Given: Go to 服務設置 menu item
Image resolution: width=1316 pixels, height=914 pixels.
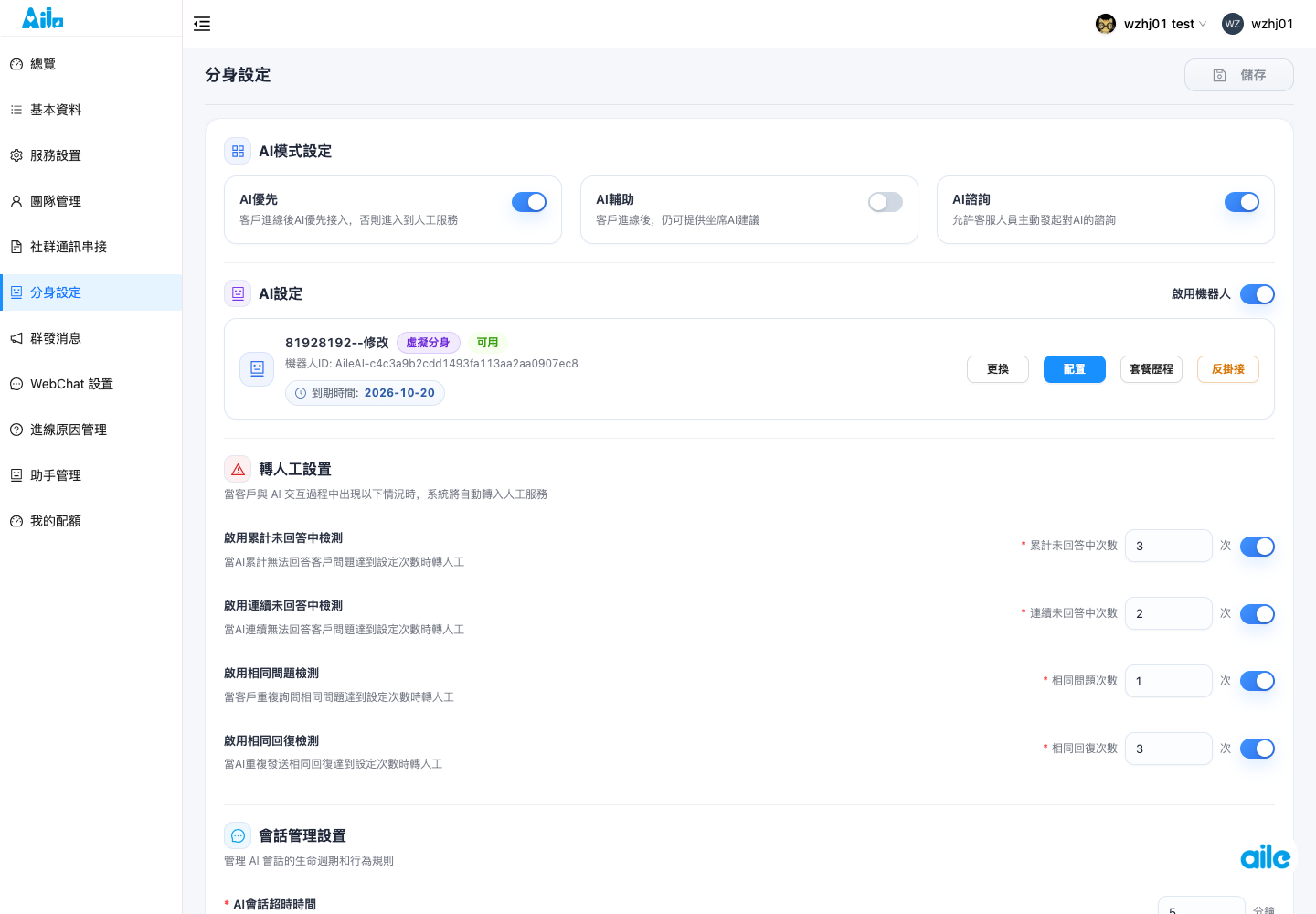Looking at the screenshot, I should click(91, 155).
